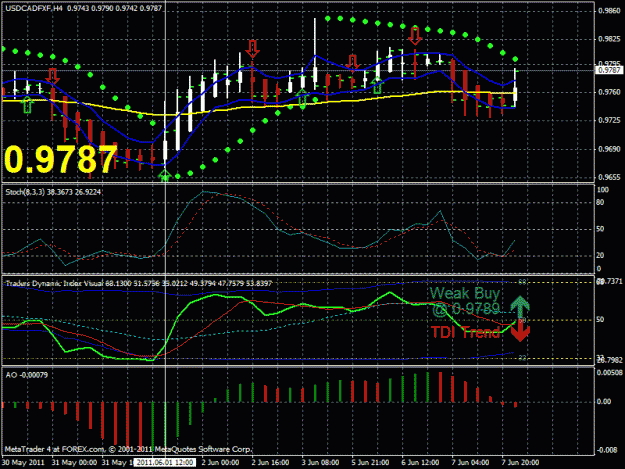Click the 0.9860 price axis label
The width and height of the screenshot is (625, 469).
click(x=609, y=11)
